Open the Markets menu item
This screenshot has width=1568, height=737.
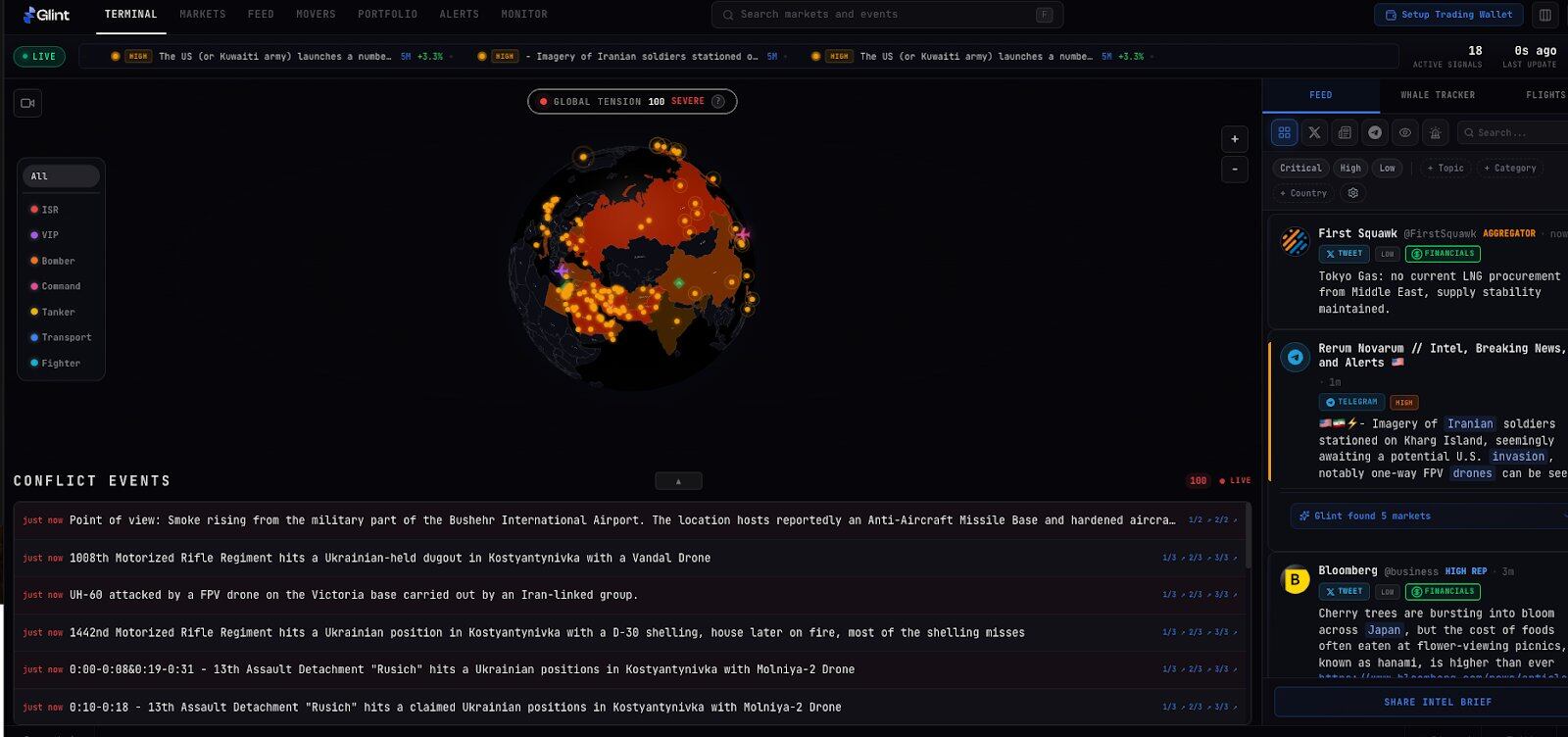(x=203, y=15)
